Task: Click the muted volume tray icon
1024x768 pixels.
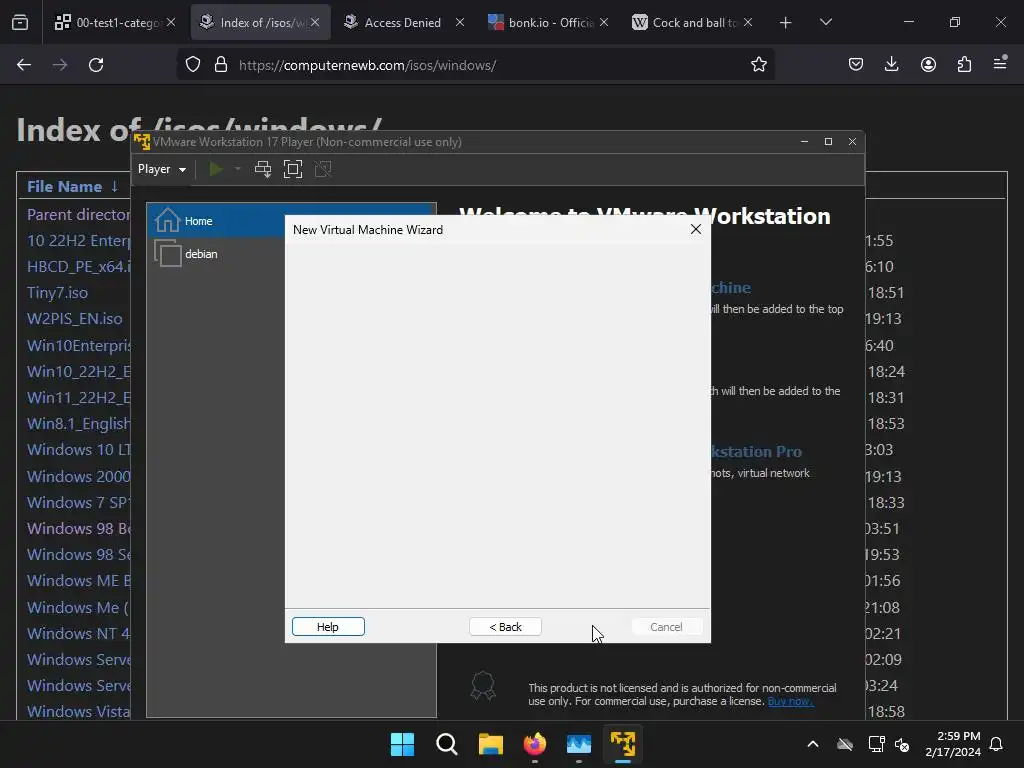Action: click(x=902, y=744)
